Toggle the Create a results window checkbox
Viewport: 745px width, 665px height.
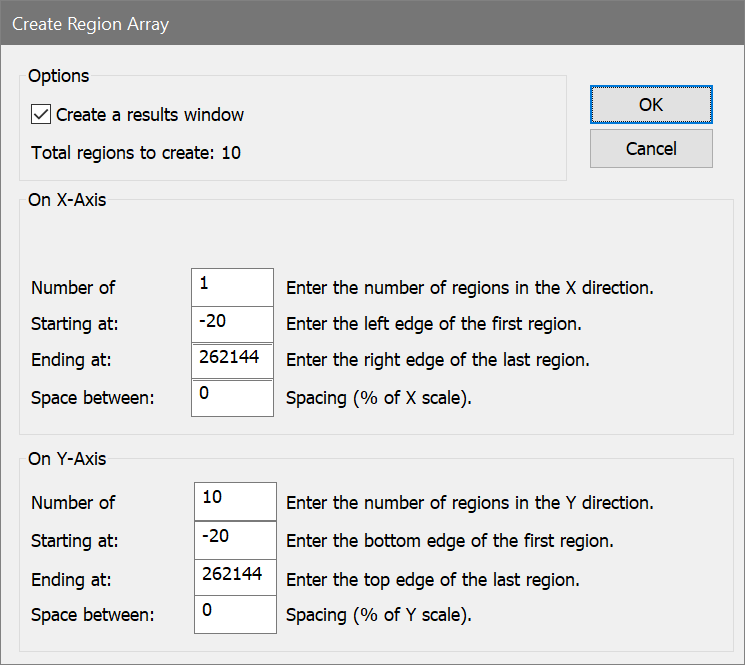tap(41, 115)
